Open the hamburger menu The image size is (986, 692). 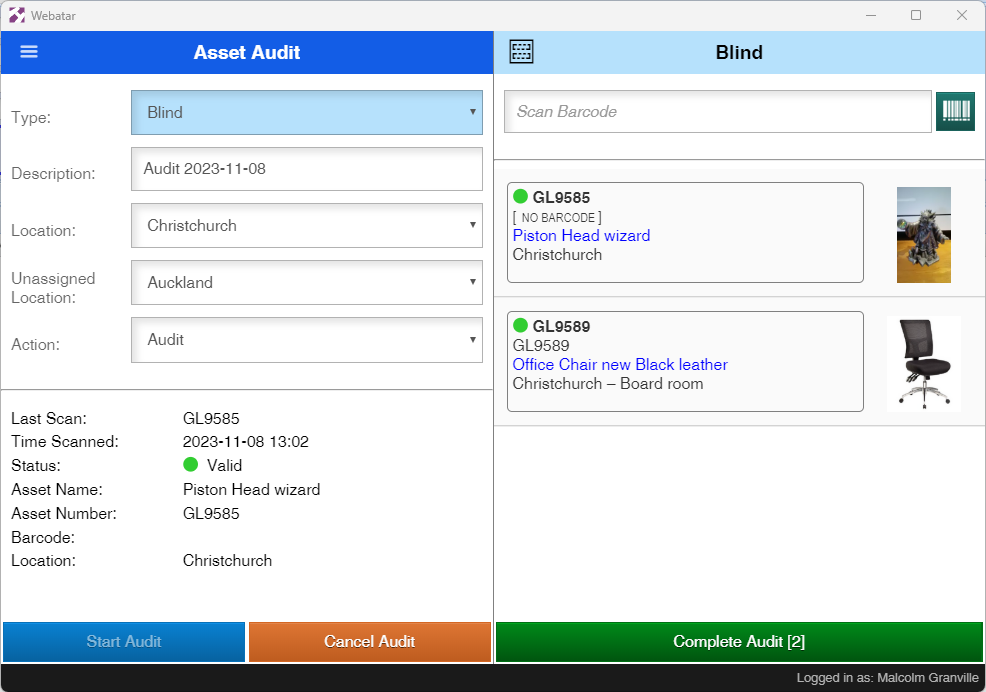pyautogui.click(x=29, y=52)
